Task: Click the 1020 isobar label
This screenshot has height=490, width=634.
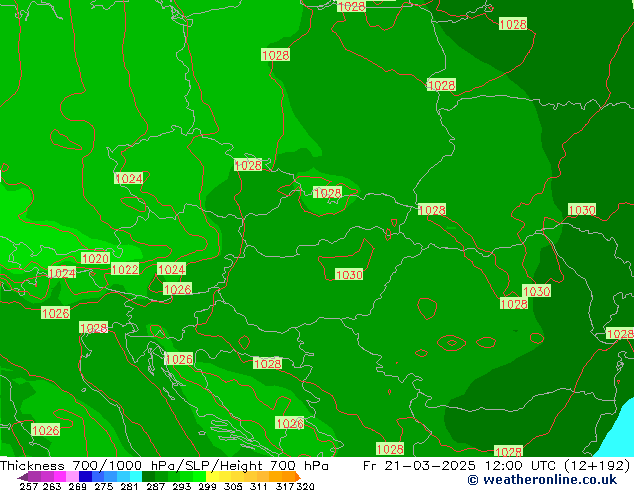Action: click(x=95, y=258)
